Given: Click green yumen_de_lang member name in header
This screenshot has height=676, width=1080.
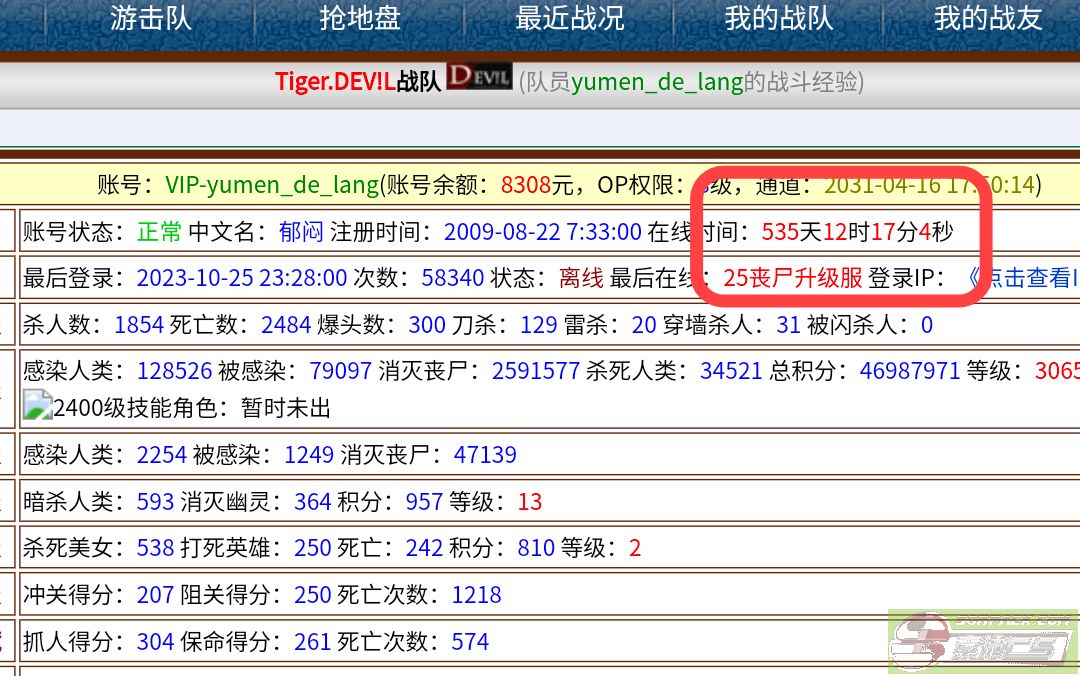Looking at the screenshot, I should click(657, 82).
